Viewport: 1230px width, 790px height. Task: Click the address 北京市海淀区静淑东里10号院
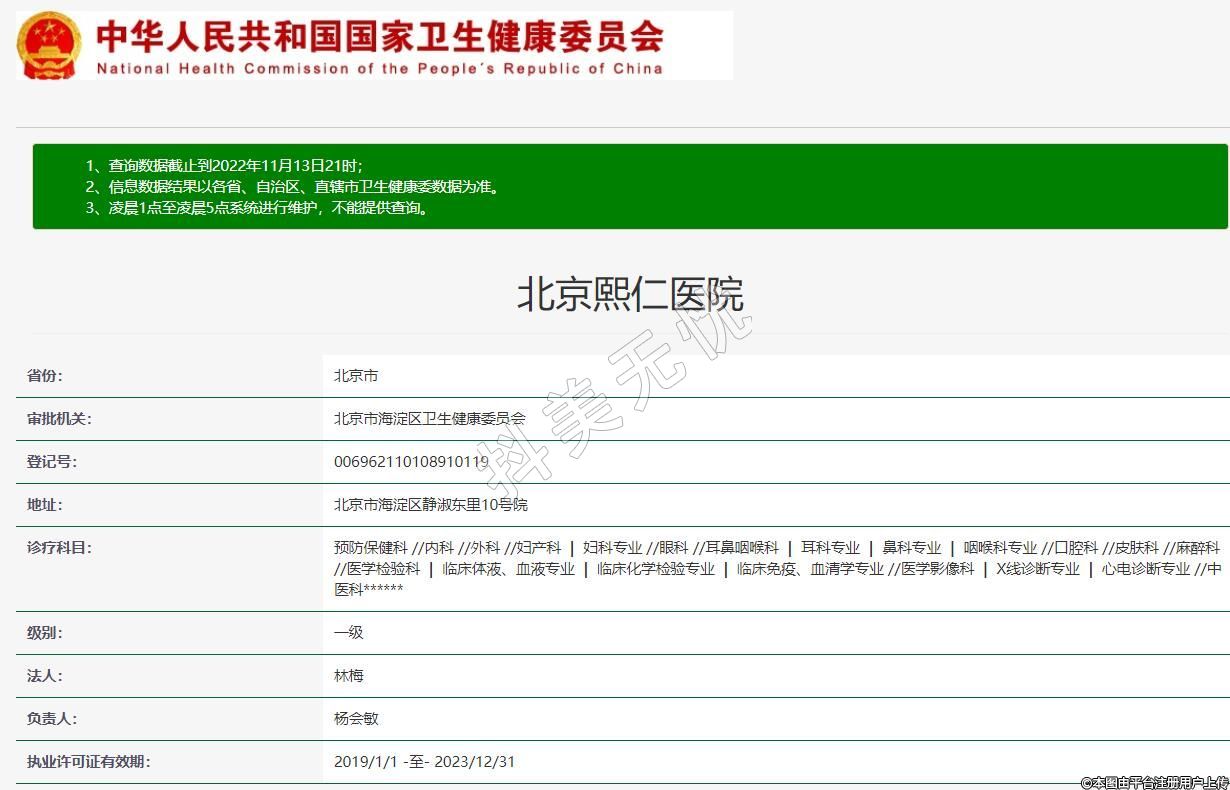coord(430,505)
